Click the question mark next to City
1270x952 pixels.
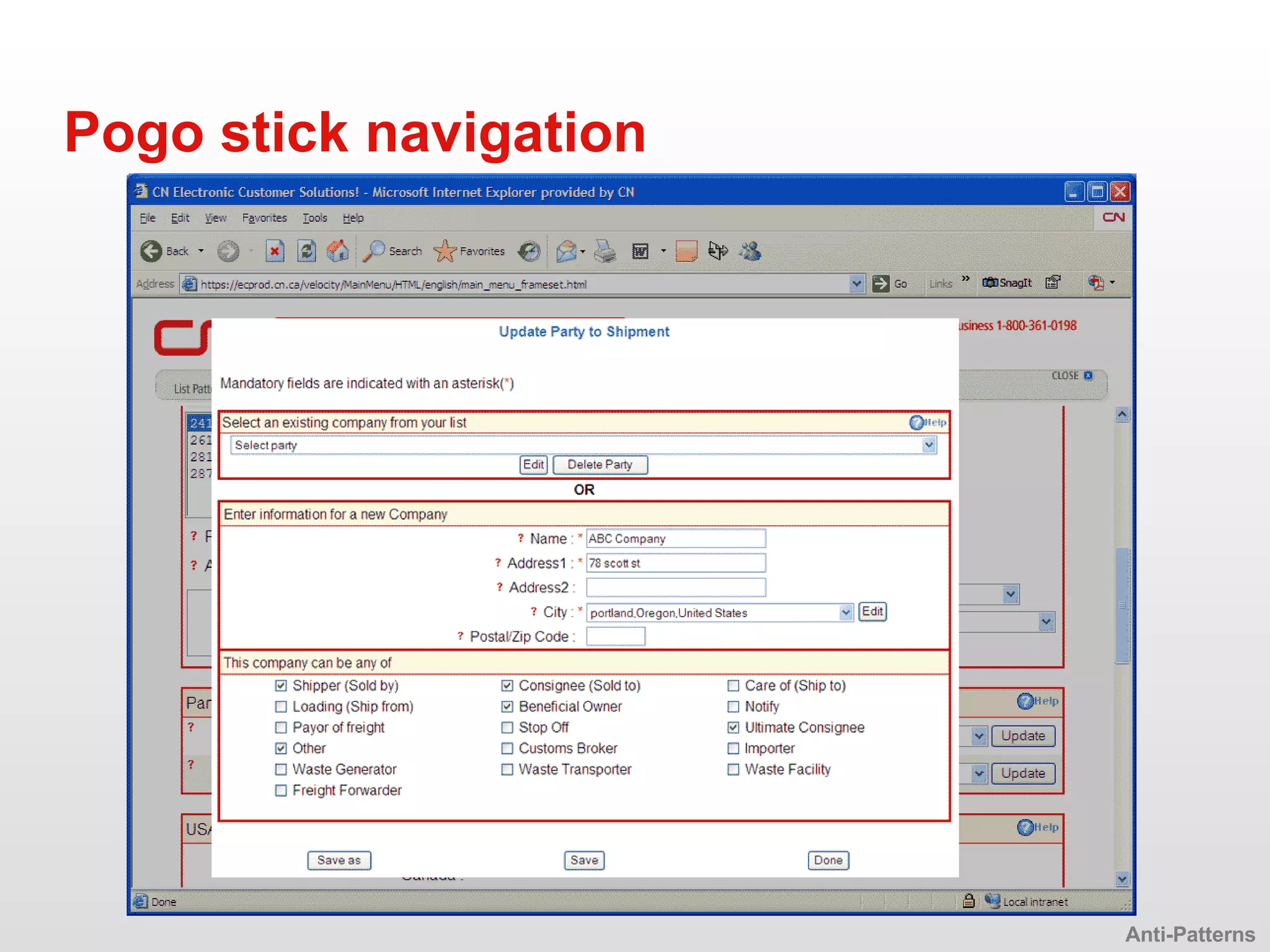click(533, 611)
